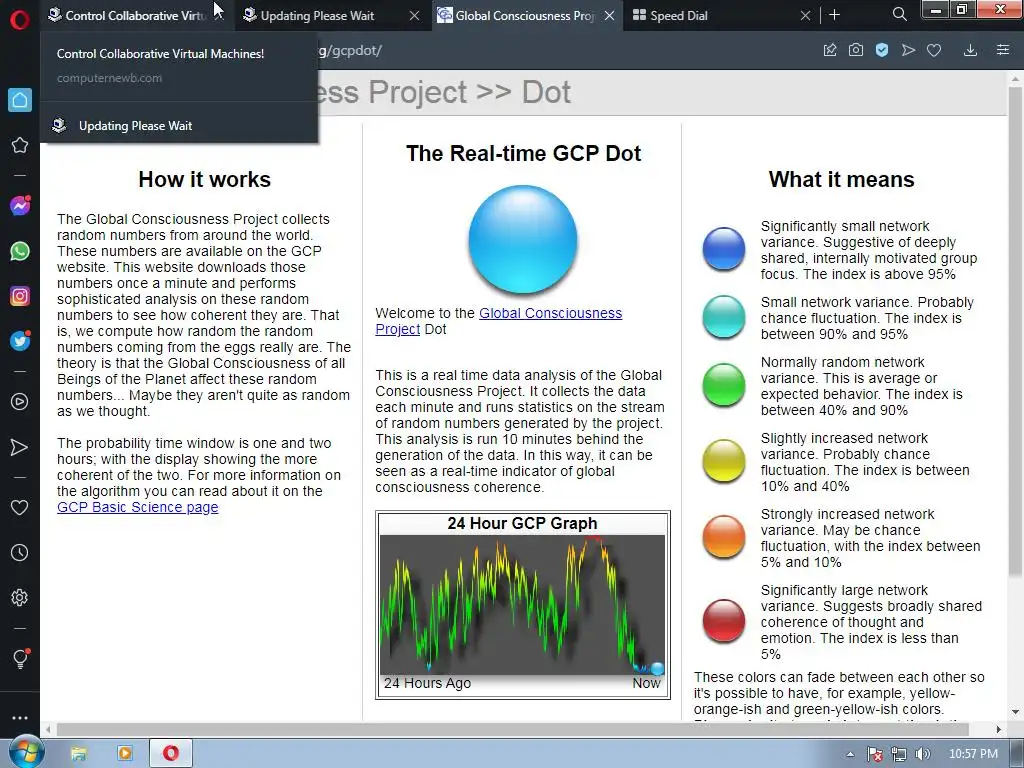Click 'The Real-time GCP Dot' heading
The width and height of the screenshot is (1024, 768).
click(524, 153)
